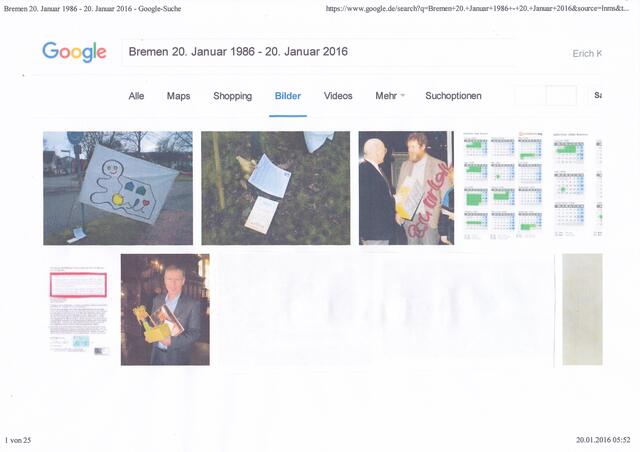Viewport: 640px width, 452px height.
Task: Click the partly visible Sa button
Action: [x=596, y=96]
